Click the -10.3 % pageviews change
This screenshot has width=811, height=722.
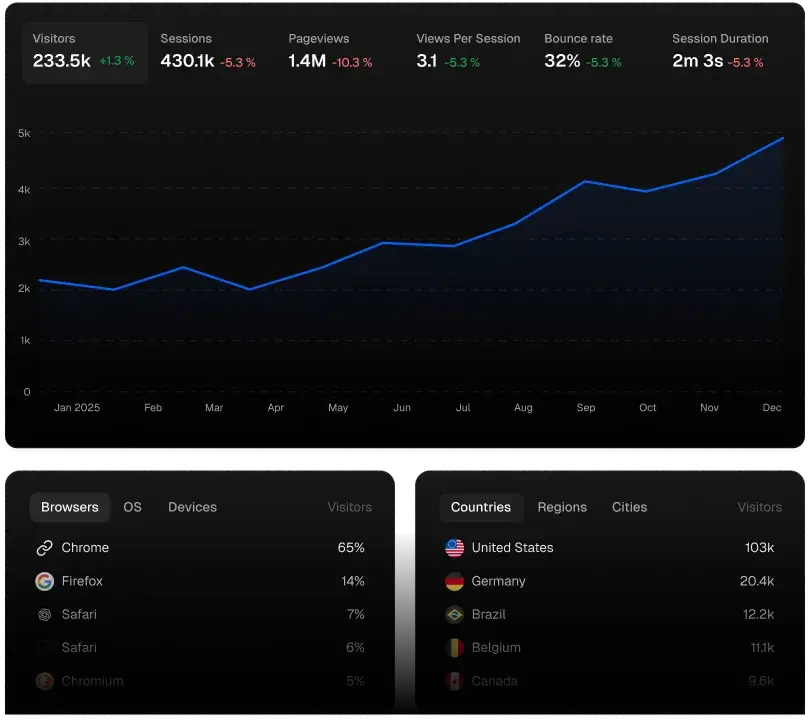pos(352,63)
